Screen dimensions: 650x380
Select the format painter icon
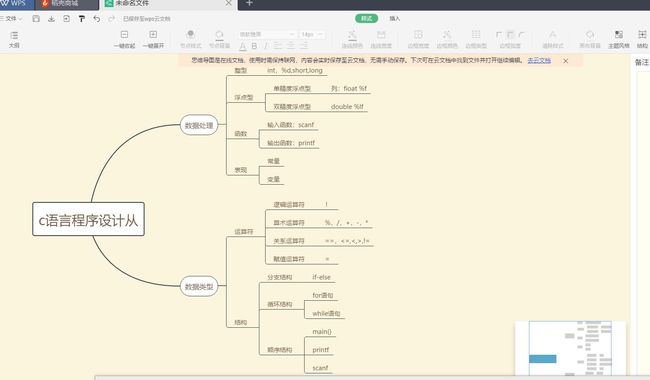(x=82, y=19)
